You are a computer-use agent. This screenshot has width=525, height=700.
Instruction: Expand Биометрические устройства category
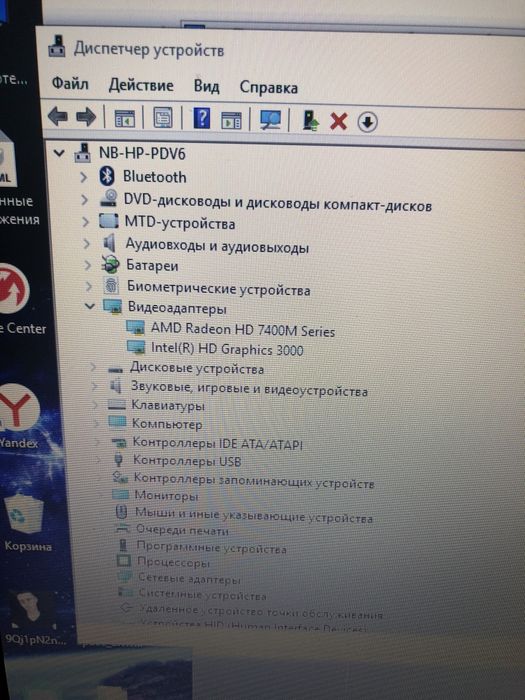pos(89,286)
